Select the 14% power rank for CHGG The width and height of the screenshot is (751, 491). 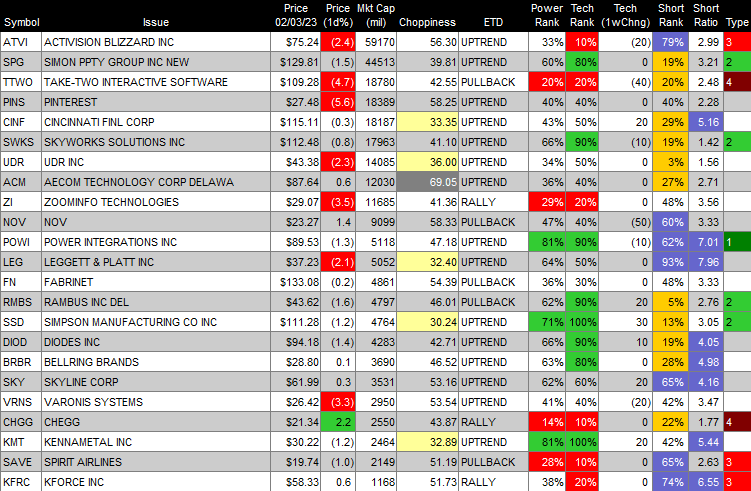click(546, 422)
